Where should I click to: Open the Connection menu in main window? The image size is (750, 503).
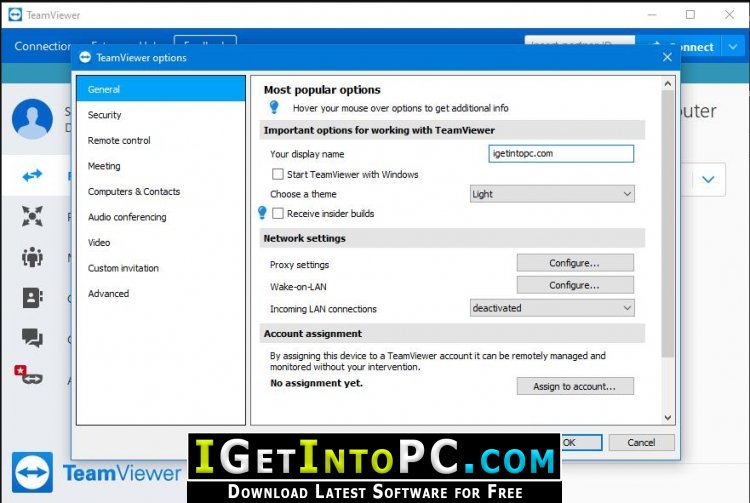pyautogui.click(x=43, y=46)
